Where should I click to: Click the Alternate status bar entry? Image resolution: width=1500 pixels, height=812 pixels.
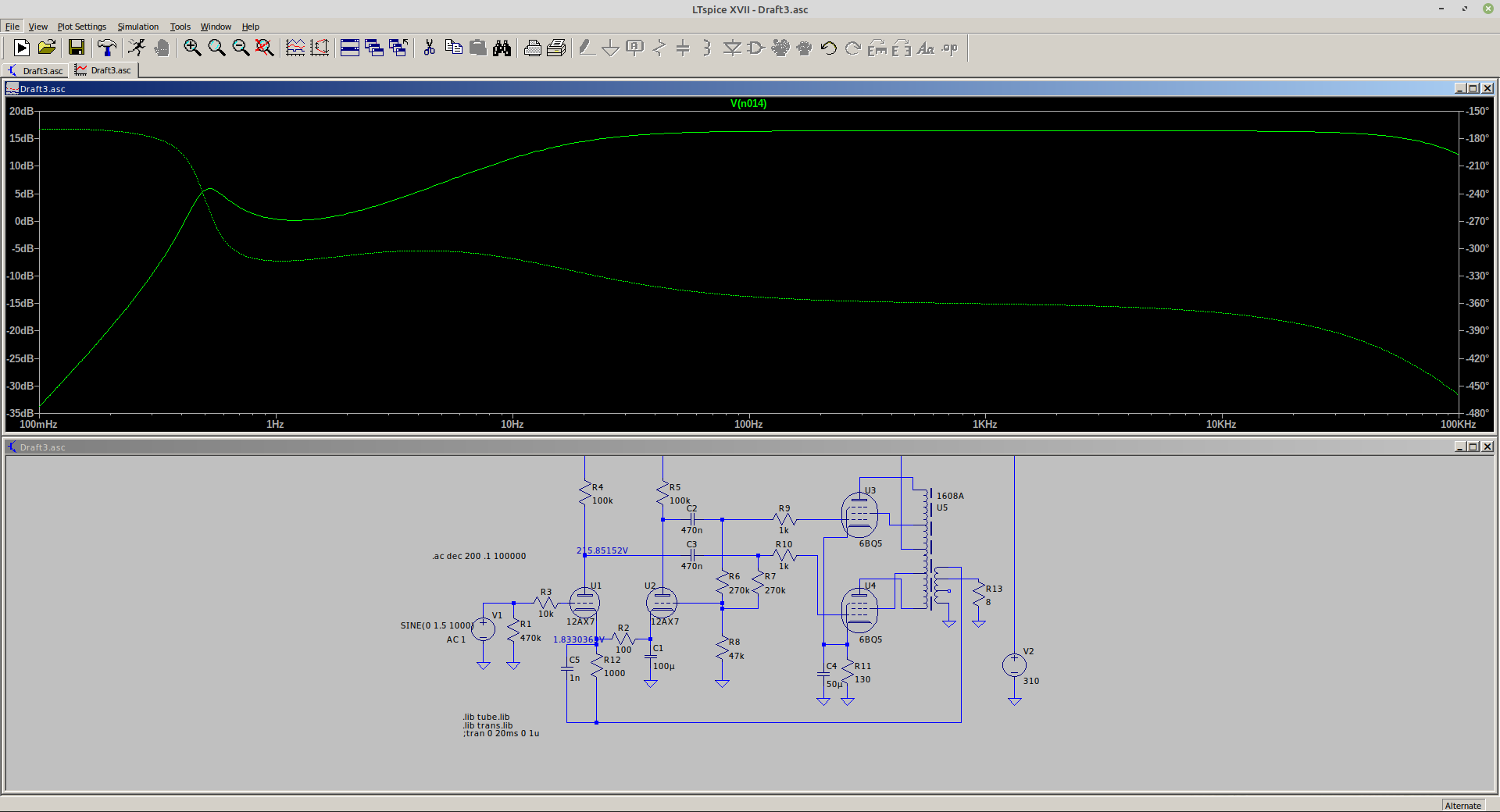[x=1462, y=806]
